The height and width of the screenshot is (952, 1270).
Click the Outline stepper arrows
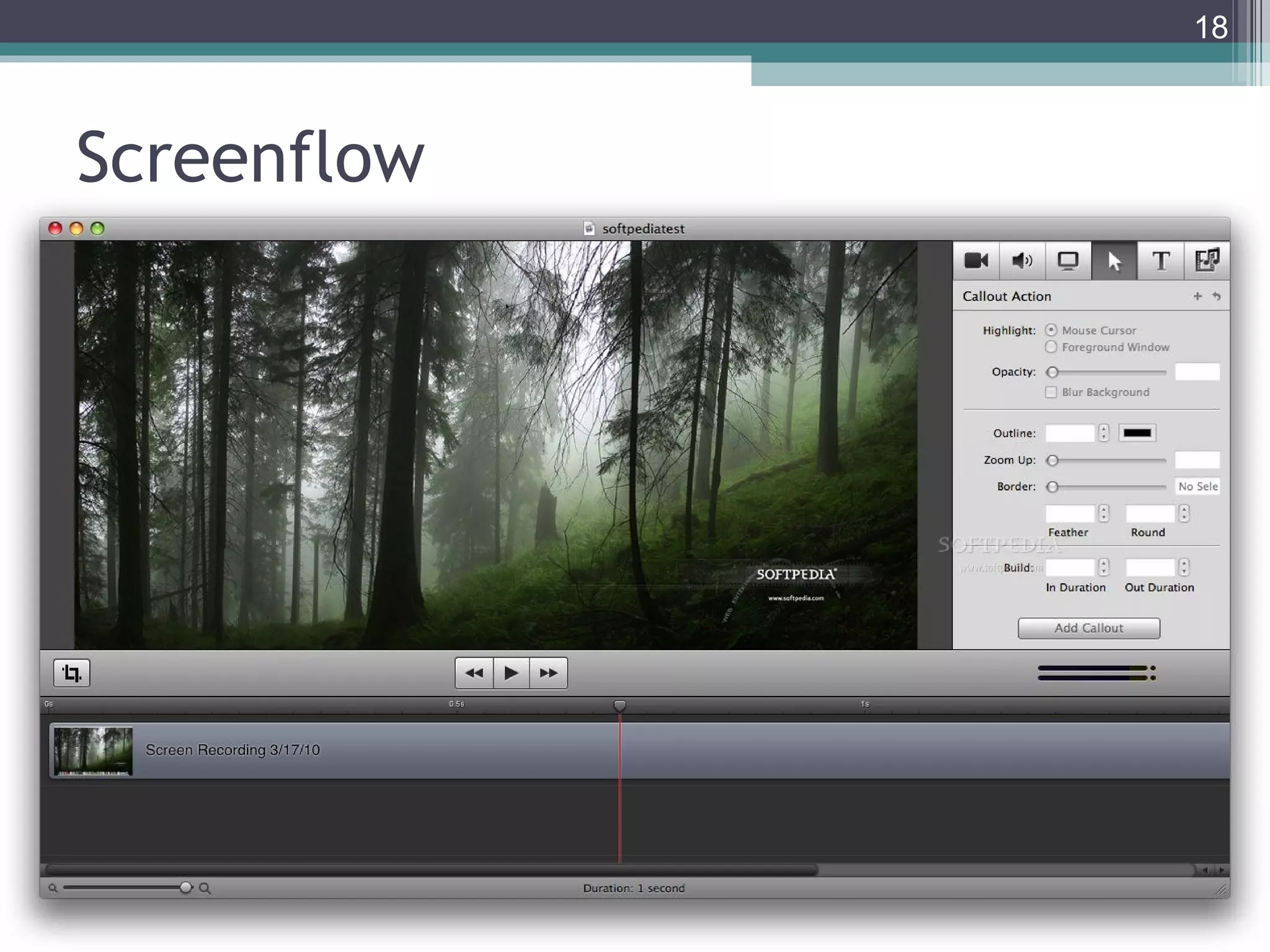coord(1103,433)
